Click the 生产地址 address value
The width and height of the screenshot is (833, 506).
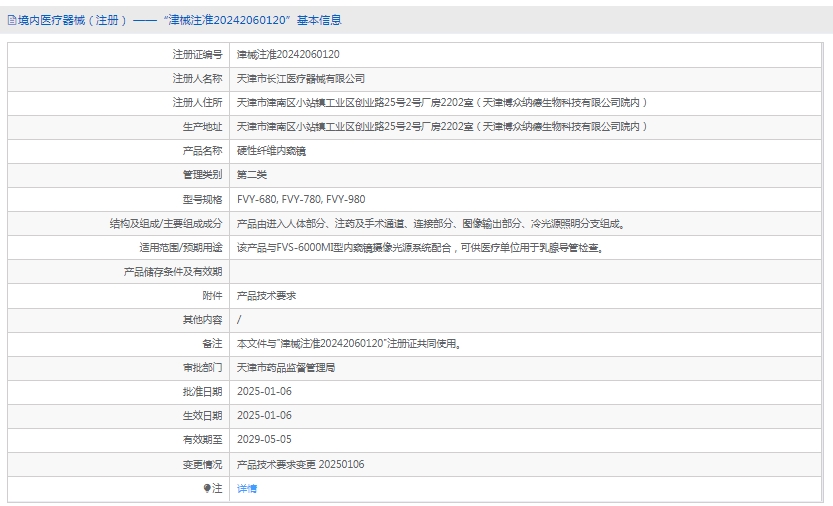[x=442, y=127]
